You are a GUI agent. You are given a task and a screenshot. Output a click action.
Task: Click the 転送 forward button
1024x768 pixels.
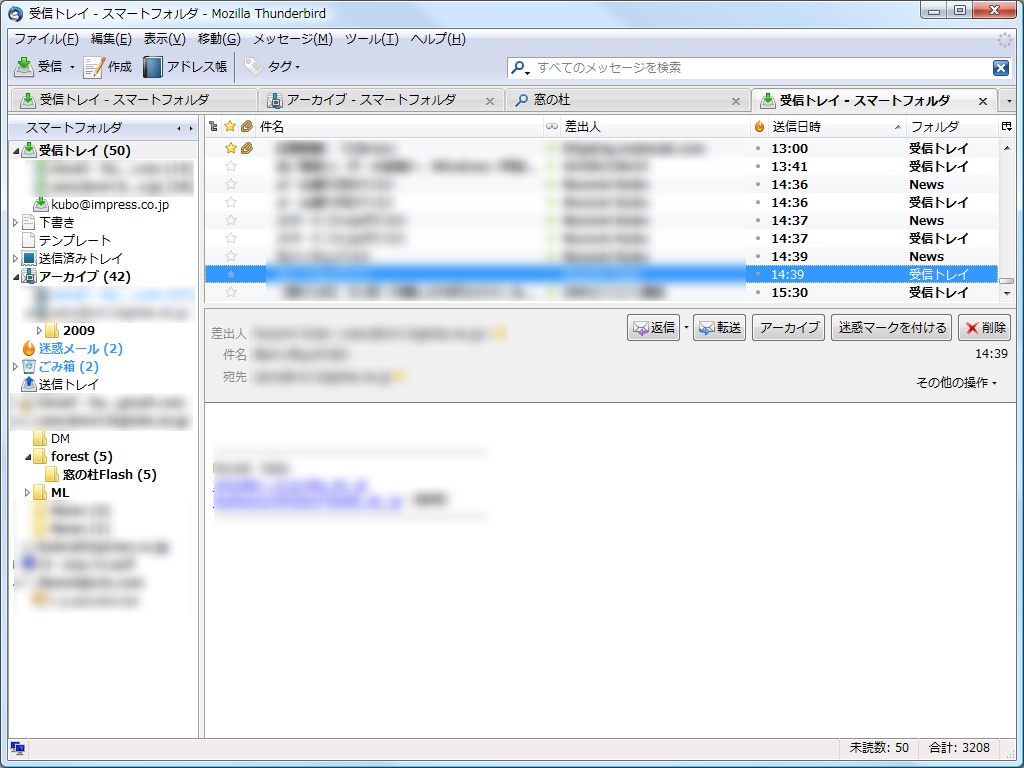720,327
